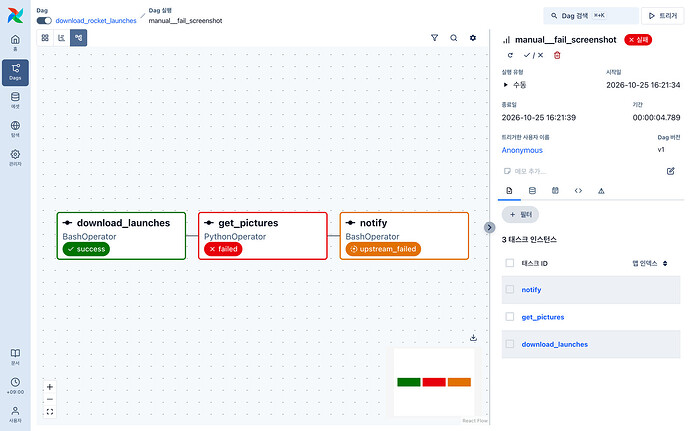The image size is (690, 431).
Task: Click the red block in minimap
Action: (x=434, y=382)
